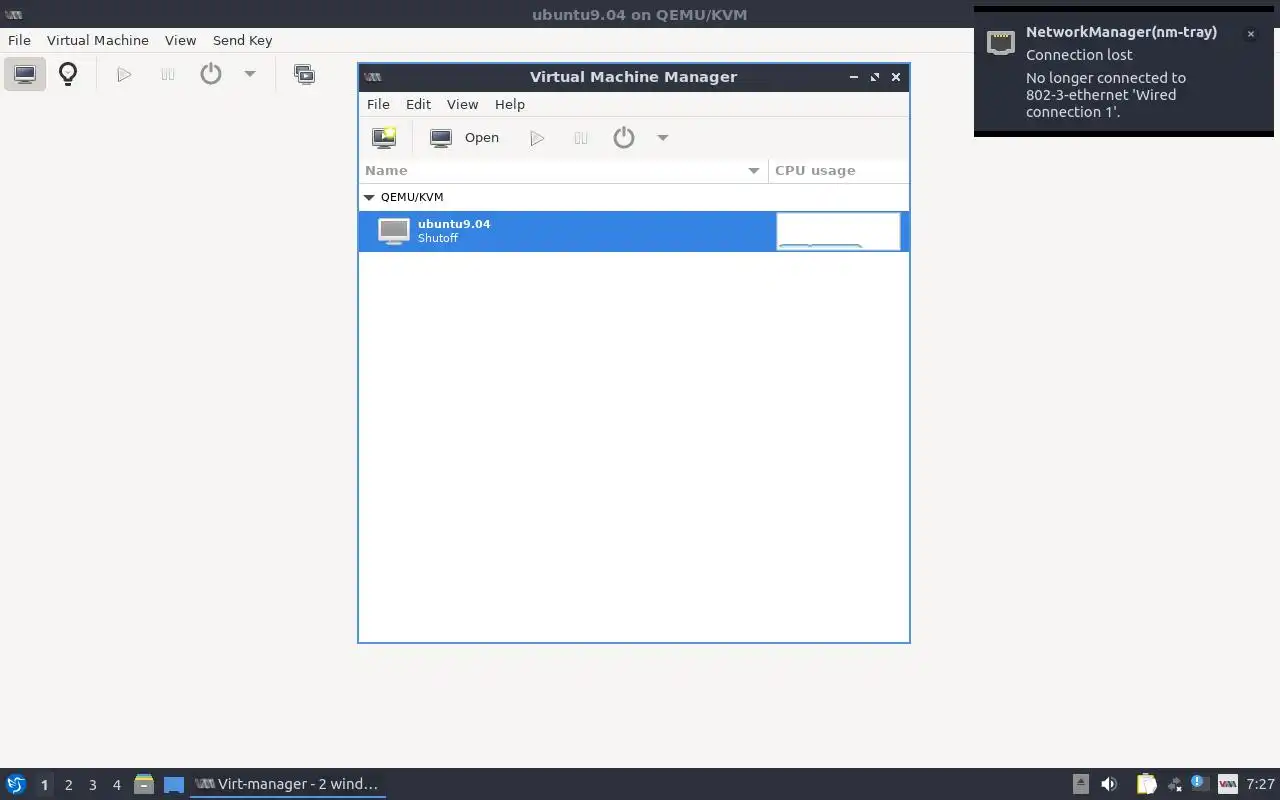Viewport: 1280px width, 800px height.
Task: Open the volume control tray icon
Action: click(x=1109, y=784)
